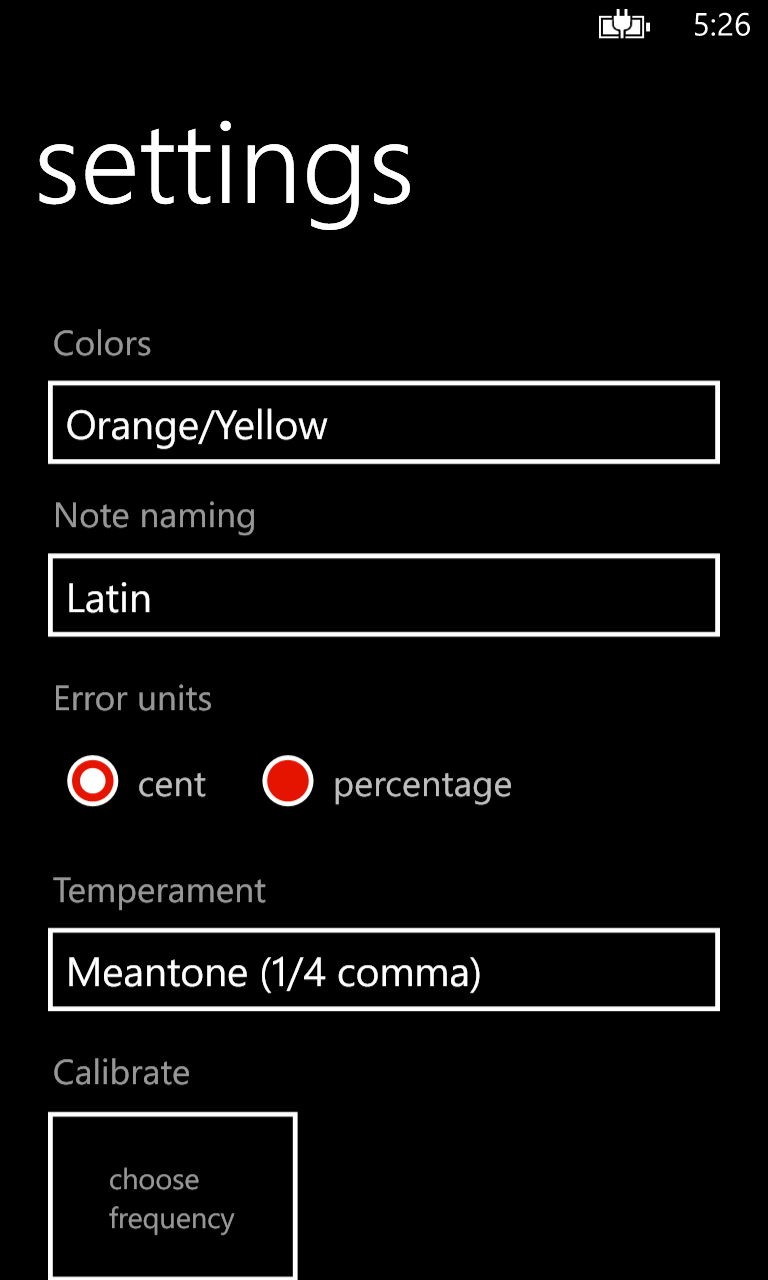The width and height of the screenshot is (768, 1280).
Task: Select the percentage radio button circle
Action: point(288,782)
